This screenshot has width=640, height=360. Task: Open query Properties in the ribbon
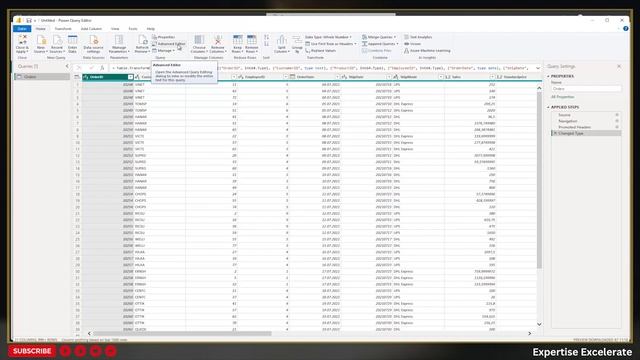click(164, 37)
